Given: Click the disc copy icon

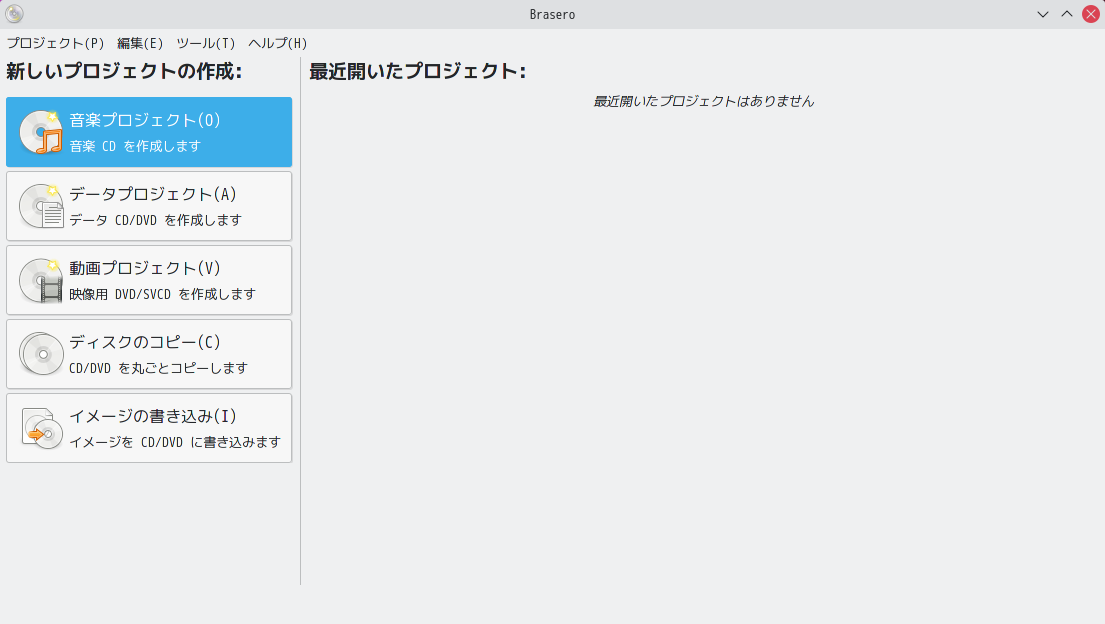Looking at the screenshot, I should pyautogui.click(x=41, y=354).
